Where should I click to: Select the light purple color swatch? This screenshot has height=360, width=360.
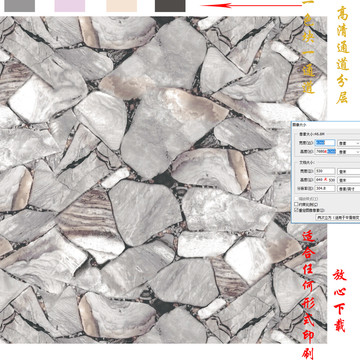(70, 6)
